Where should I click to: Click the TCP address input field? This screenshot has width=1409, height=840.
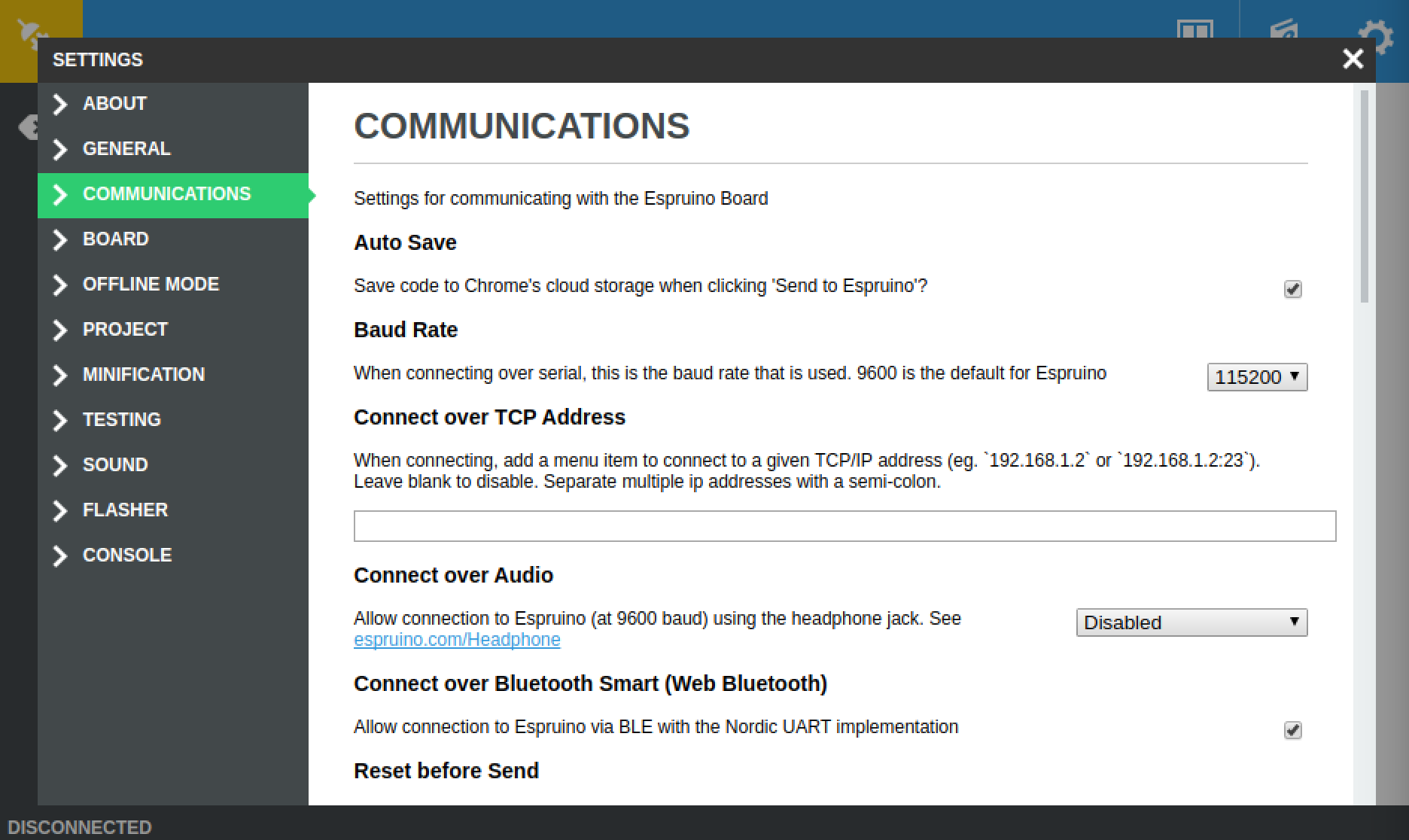click(x=844, y=526)
